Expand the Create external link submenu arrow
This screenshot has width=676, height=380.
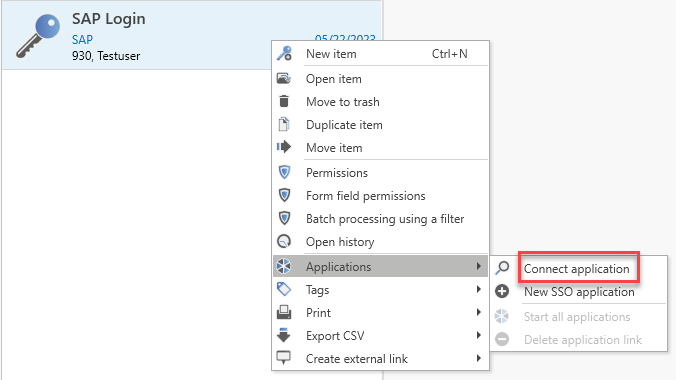(x=479, y=358)
